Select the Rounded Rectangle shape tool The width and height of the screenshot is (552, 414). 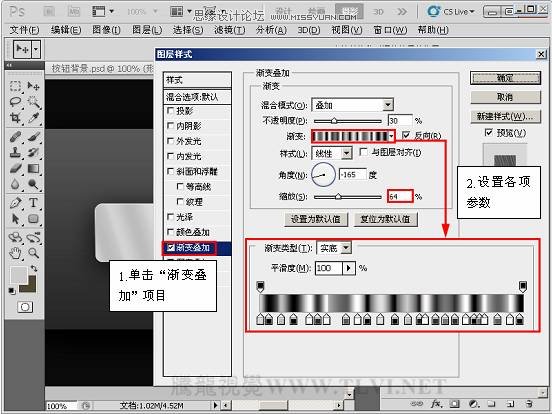33,219
